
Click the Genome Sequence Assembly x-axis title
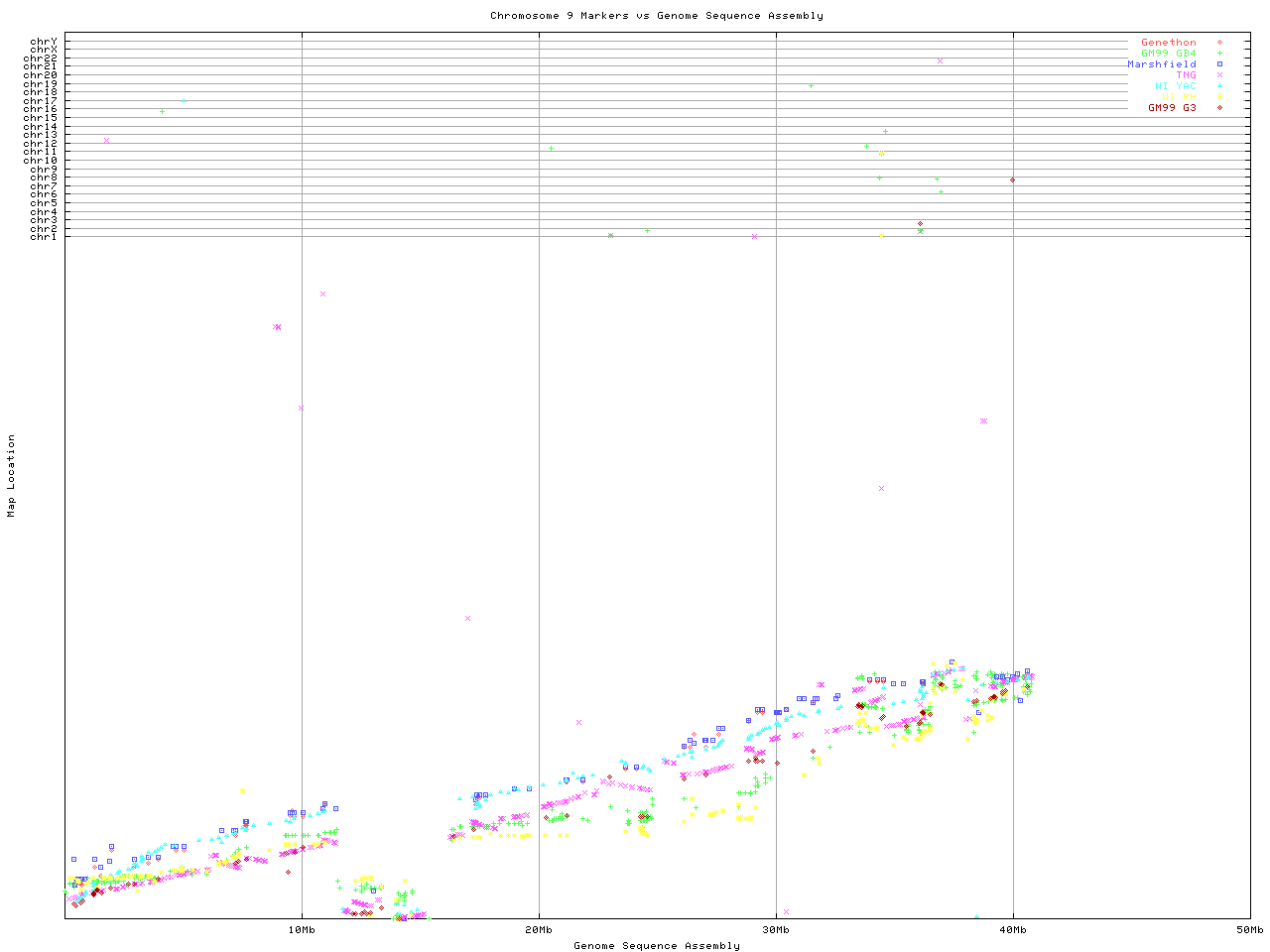coord(656,946)
